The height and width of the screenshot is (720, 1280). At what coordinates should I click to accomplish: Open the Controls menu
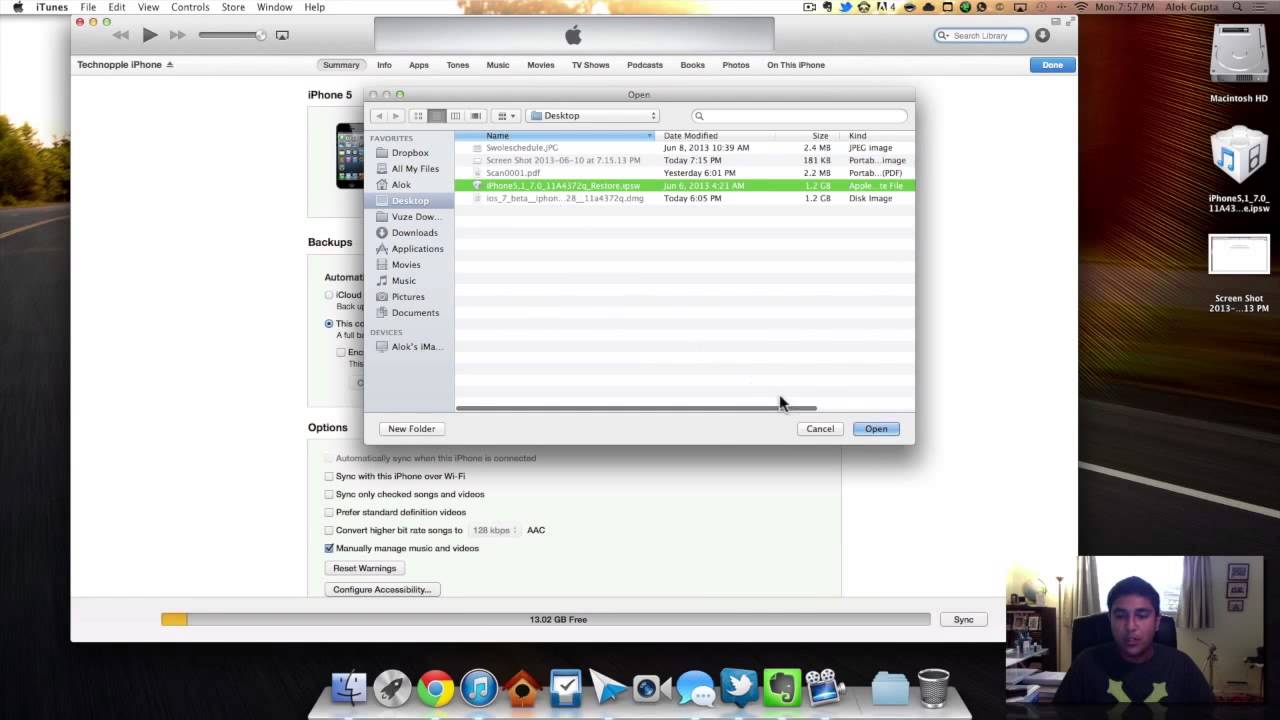coord(190,7)
